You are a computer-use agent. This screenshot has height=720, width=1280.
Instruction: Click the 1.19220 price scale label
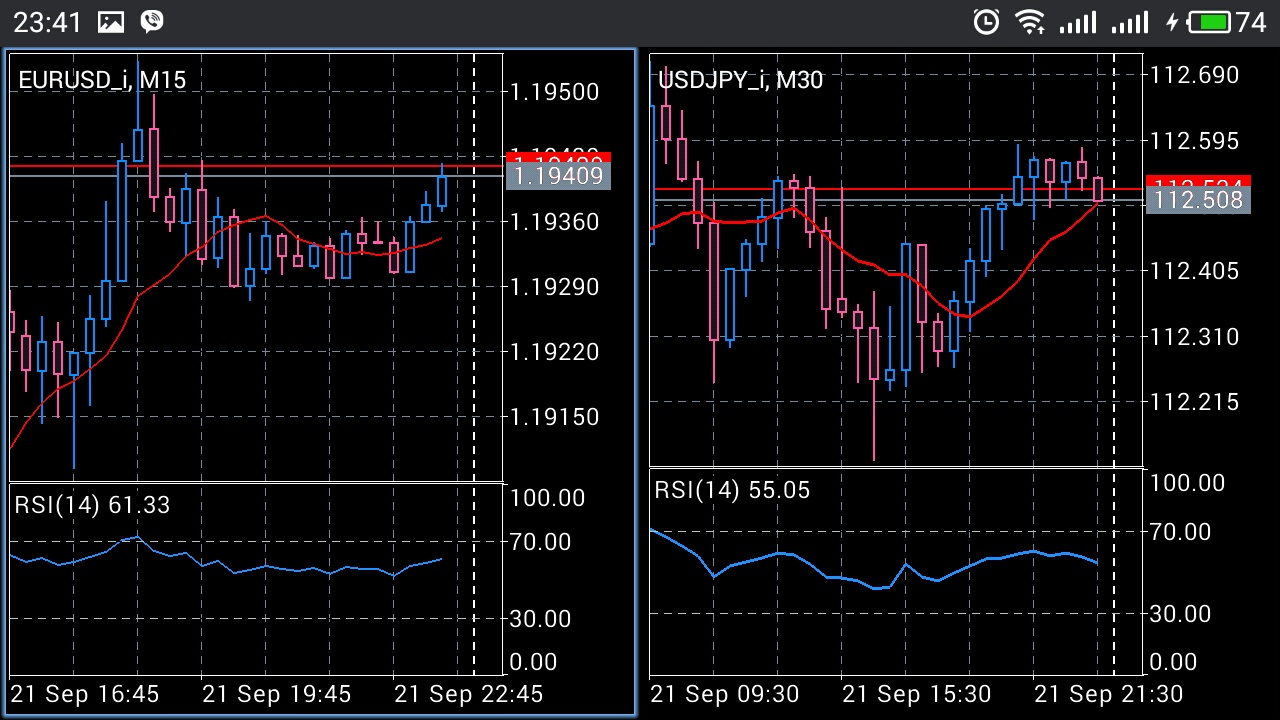coord(555,352)
